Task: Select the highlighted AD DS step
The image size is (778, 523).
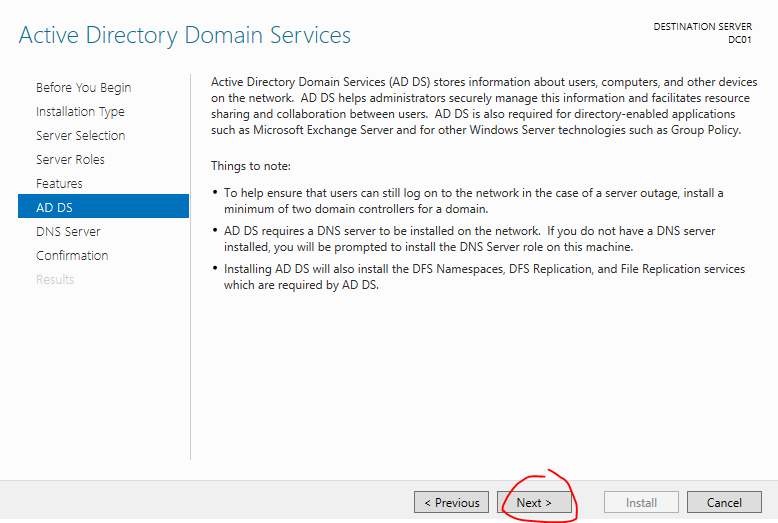Action: pyautogui.click(x=103, y=206)
